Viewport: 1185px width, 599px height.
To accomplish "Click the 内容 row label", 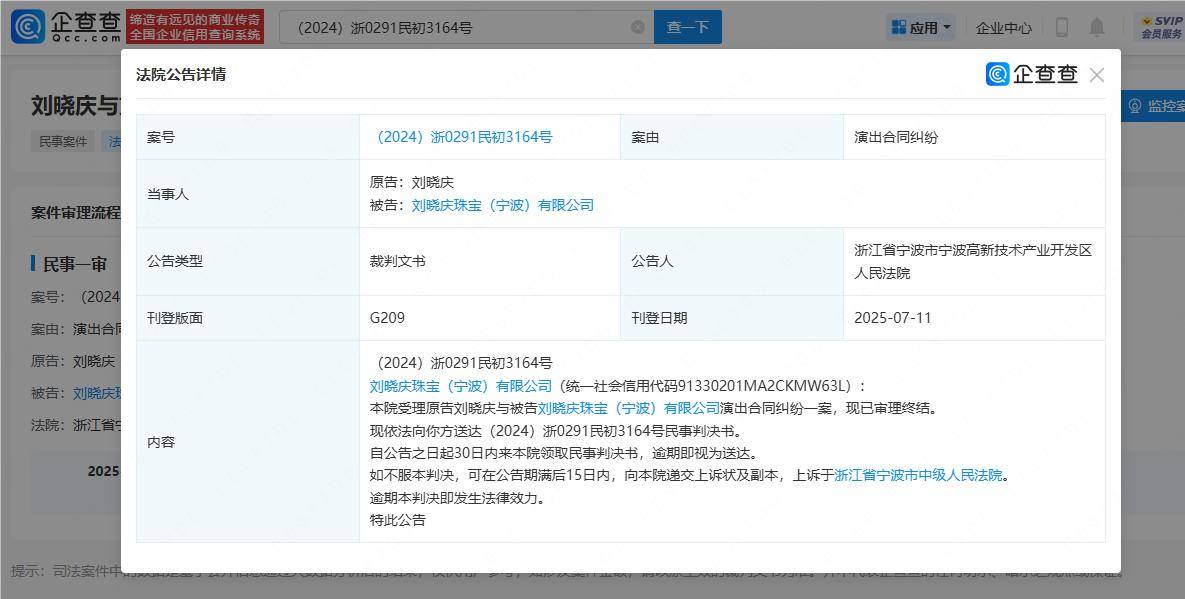I will point(161,442).
